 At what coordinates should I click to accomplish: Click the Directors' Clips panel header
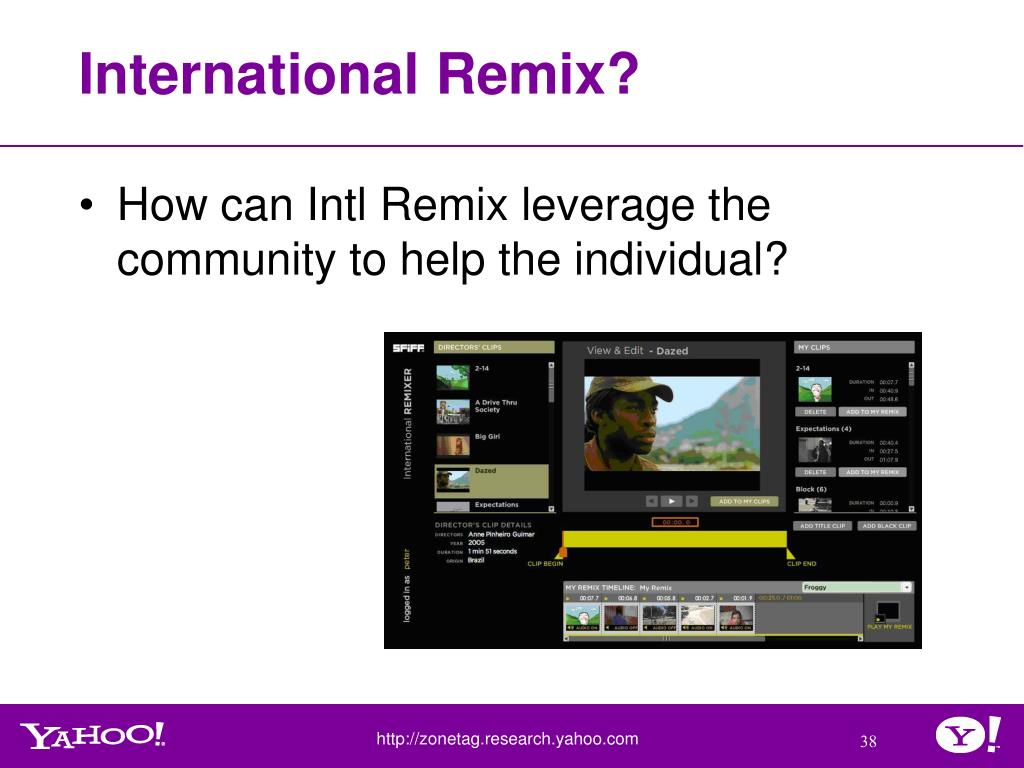pyautogui.click(x=494, y=347)
